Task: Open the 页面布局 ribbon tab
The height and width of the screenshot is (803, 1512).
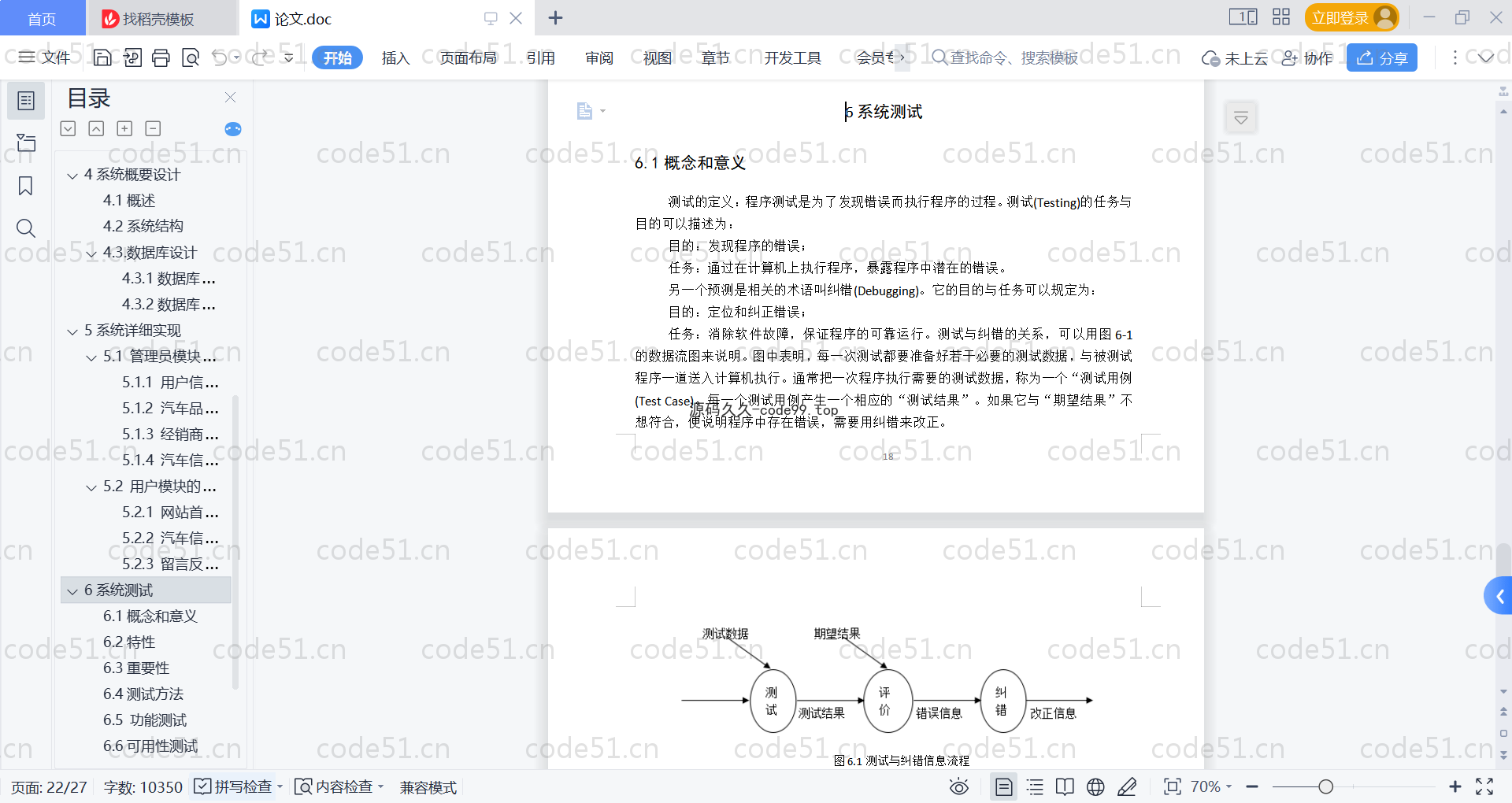Action: click(468, 57)
